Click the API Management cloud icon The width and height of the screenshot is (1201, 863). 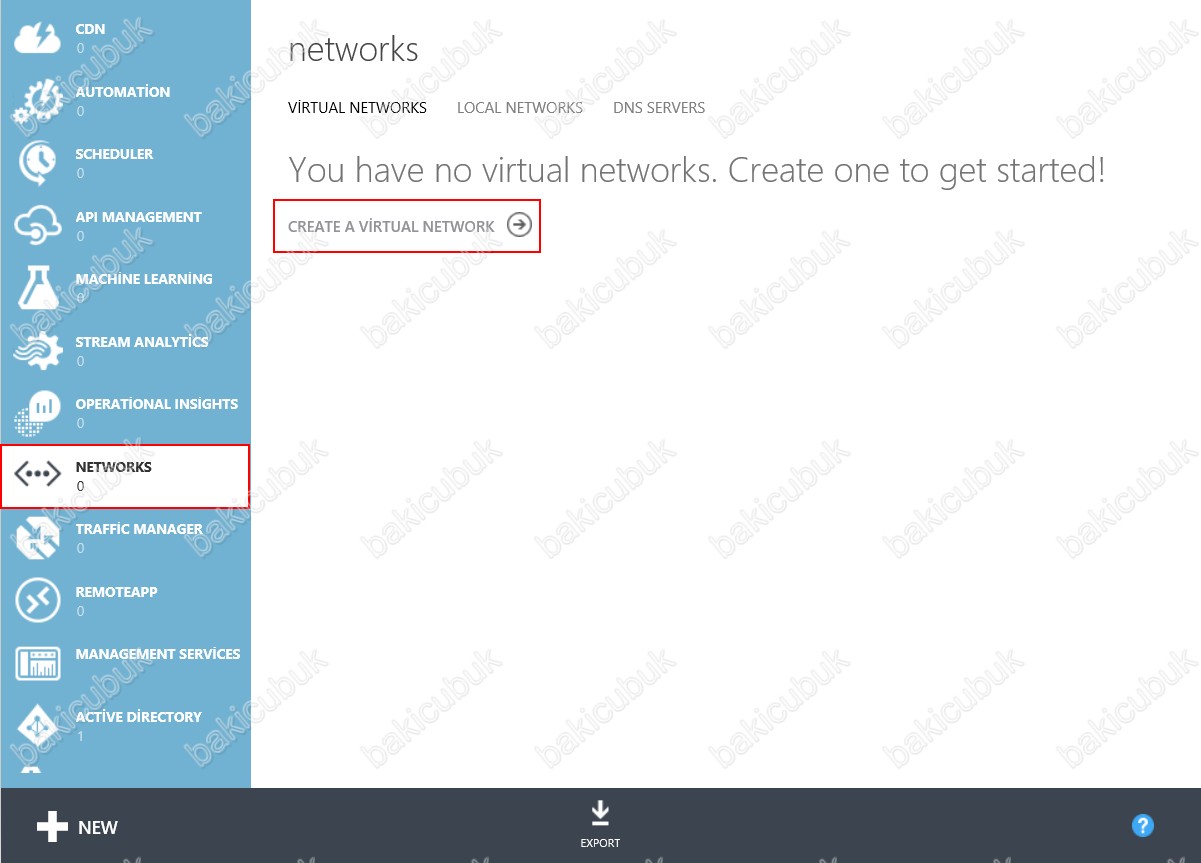[x=38, y=225]
